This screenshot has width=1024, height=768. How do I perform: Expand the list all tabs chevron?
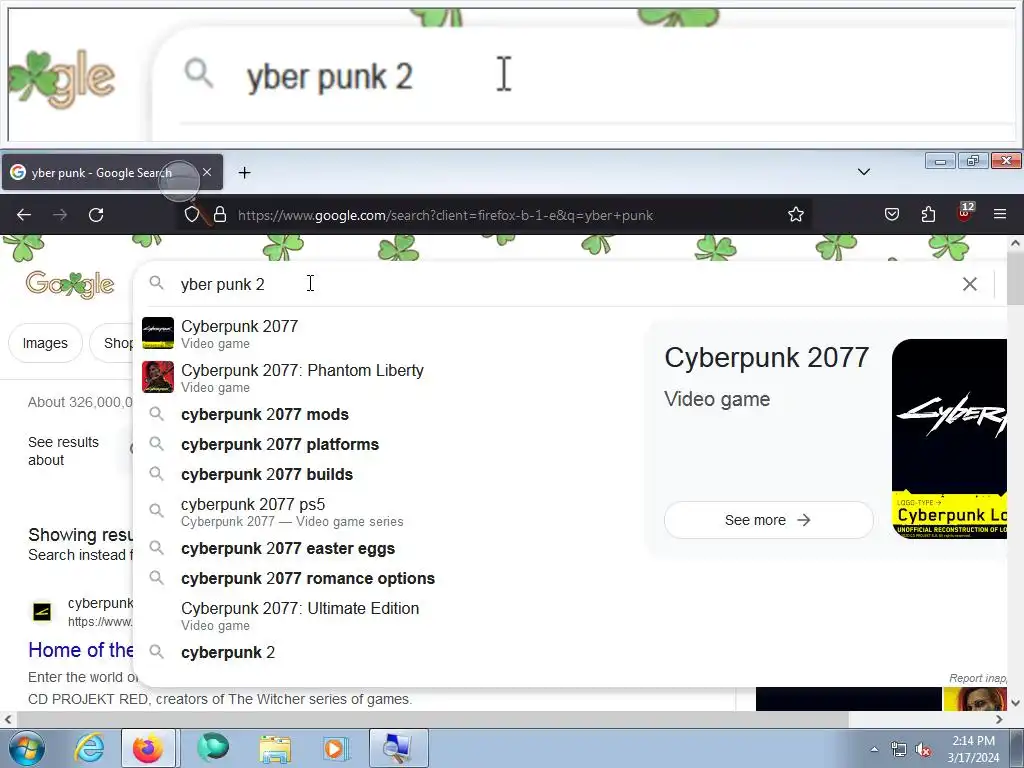864,172
